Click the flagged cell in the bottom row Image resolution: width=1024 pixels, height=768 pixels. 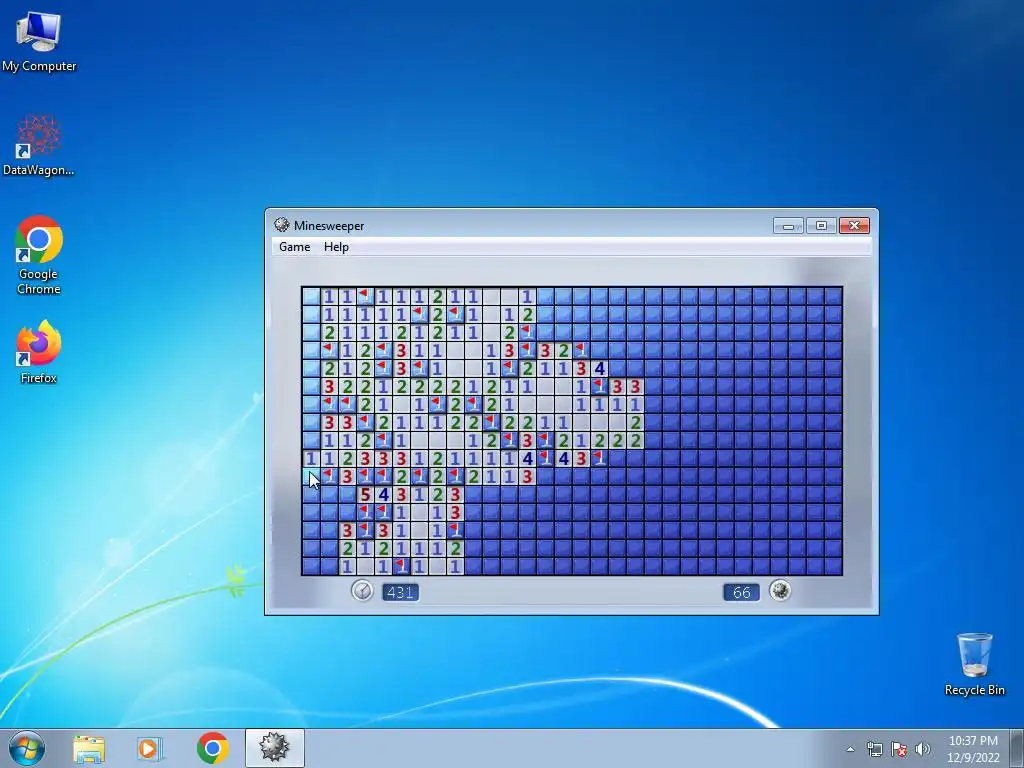point(402,566)
